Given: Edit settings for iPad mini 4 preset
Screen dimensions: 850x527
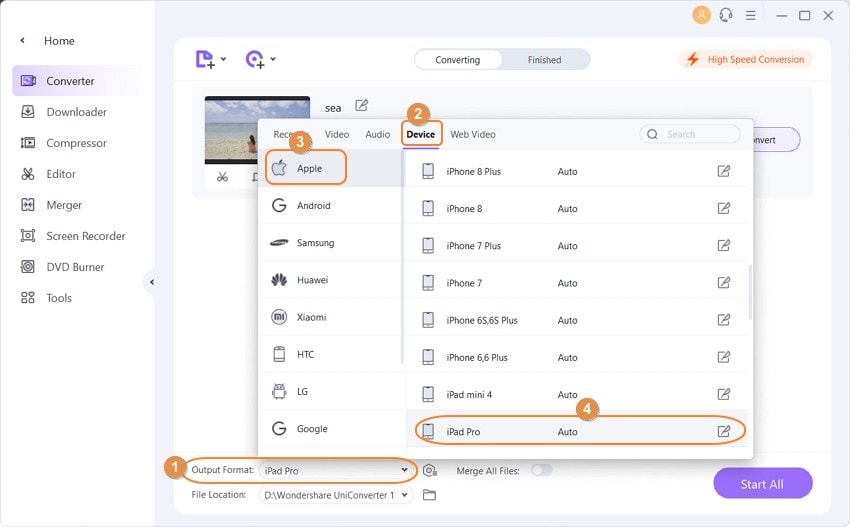Looking at the screenshot, I should (x=724, y=394).
